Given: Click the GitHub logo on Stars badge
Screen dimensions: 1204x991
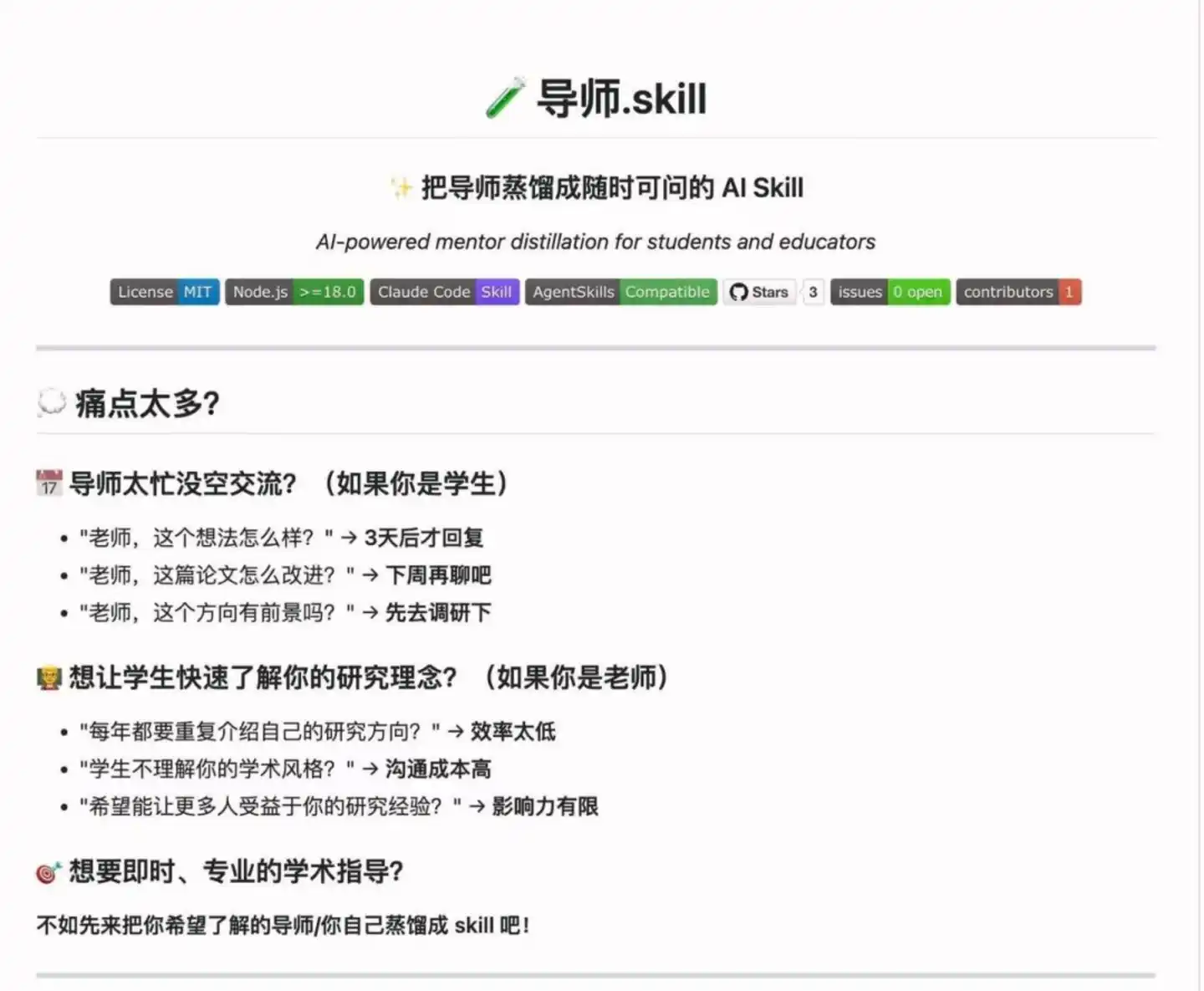Looking at the screenshot, I should point(738,292).
